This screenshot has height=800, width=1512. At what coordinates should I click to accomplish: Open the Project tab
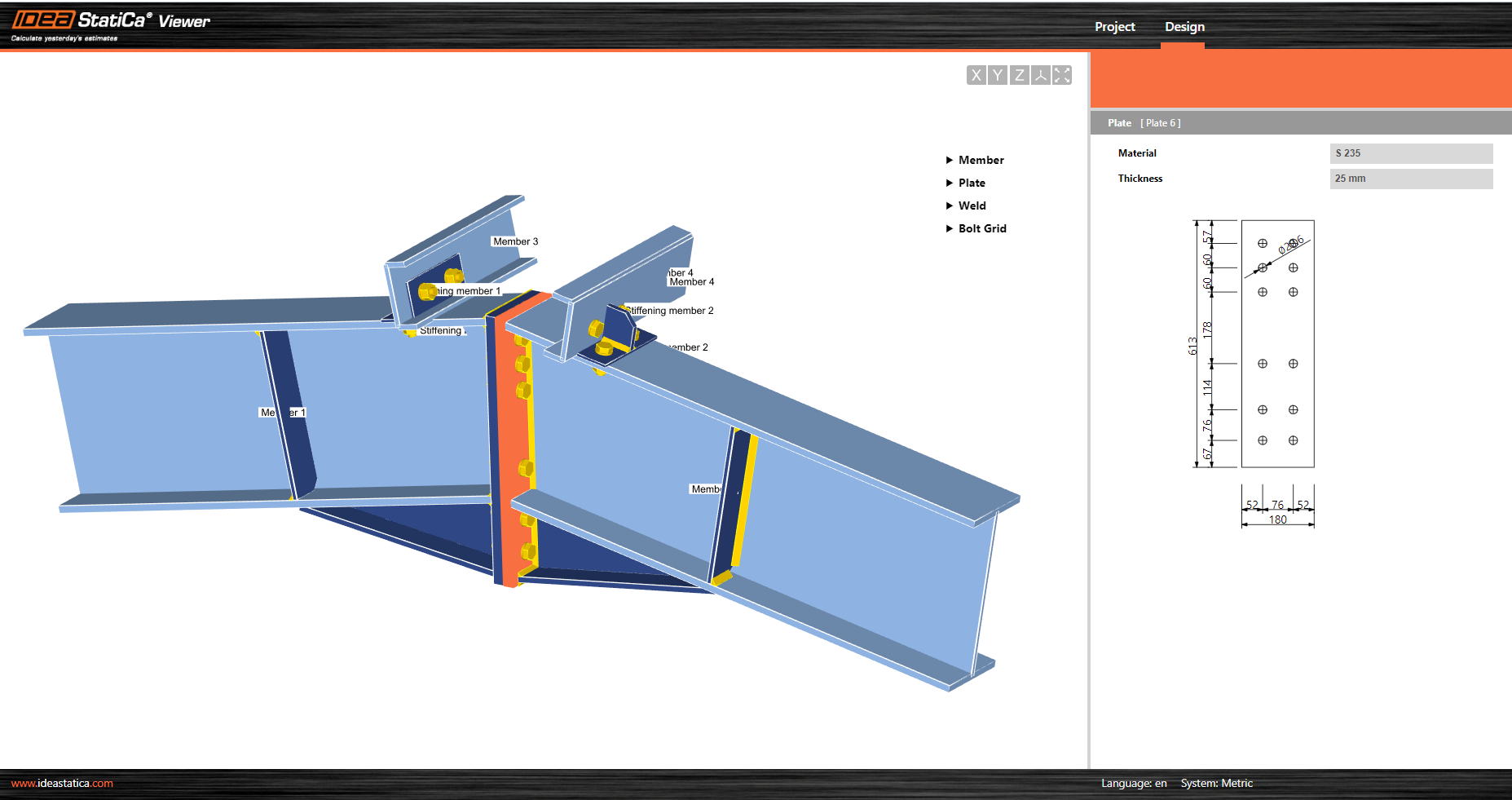pyautogui.click(x=1114, y=27)
